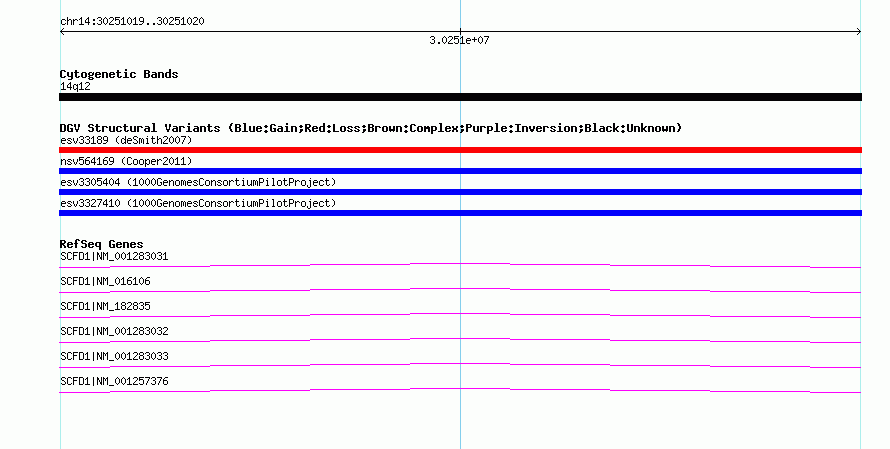Viewport: 890px width, 449px height.
Task: Click the 14q12 band label
Action: tap(75, 87)
